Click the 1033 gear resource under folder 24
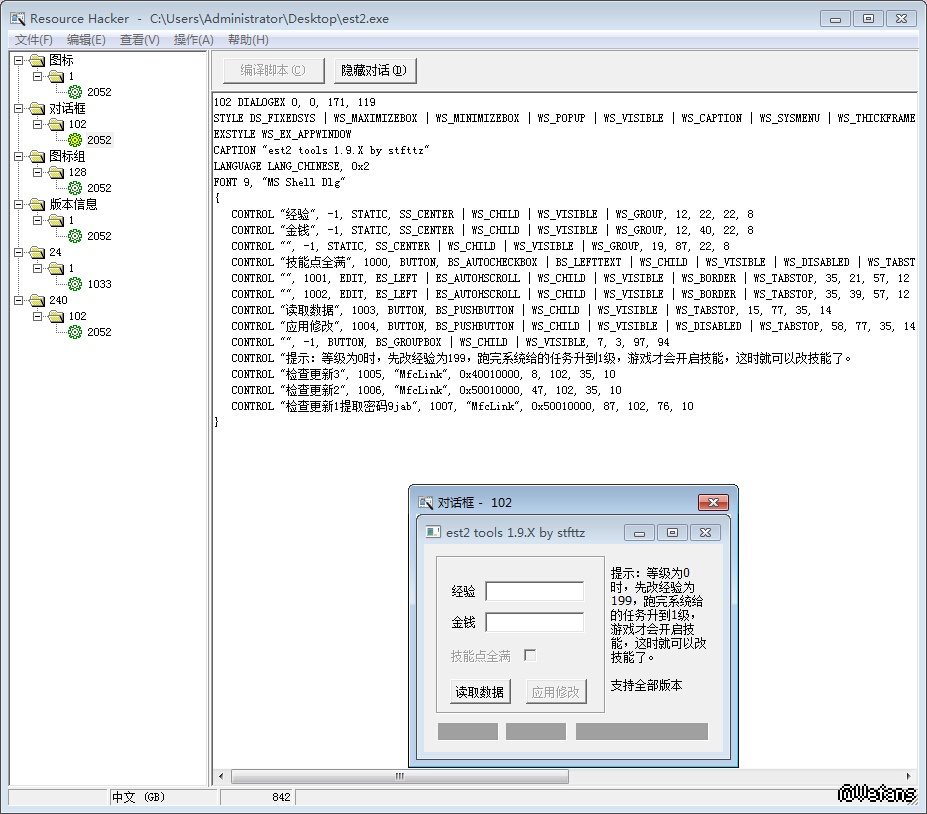 (98, 284)
